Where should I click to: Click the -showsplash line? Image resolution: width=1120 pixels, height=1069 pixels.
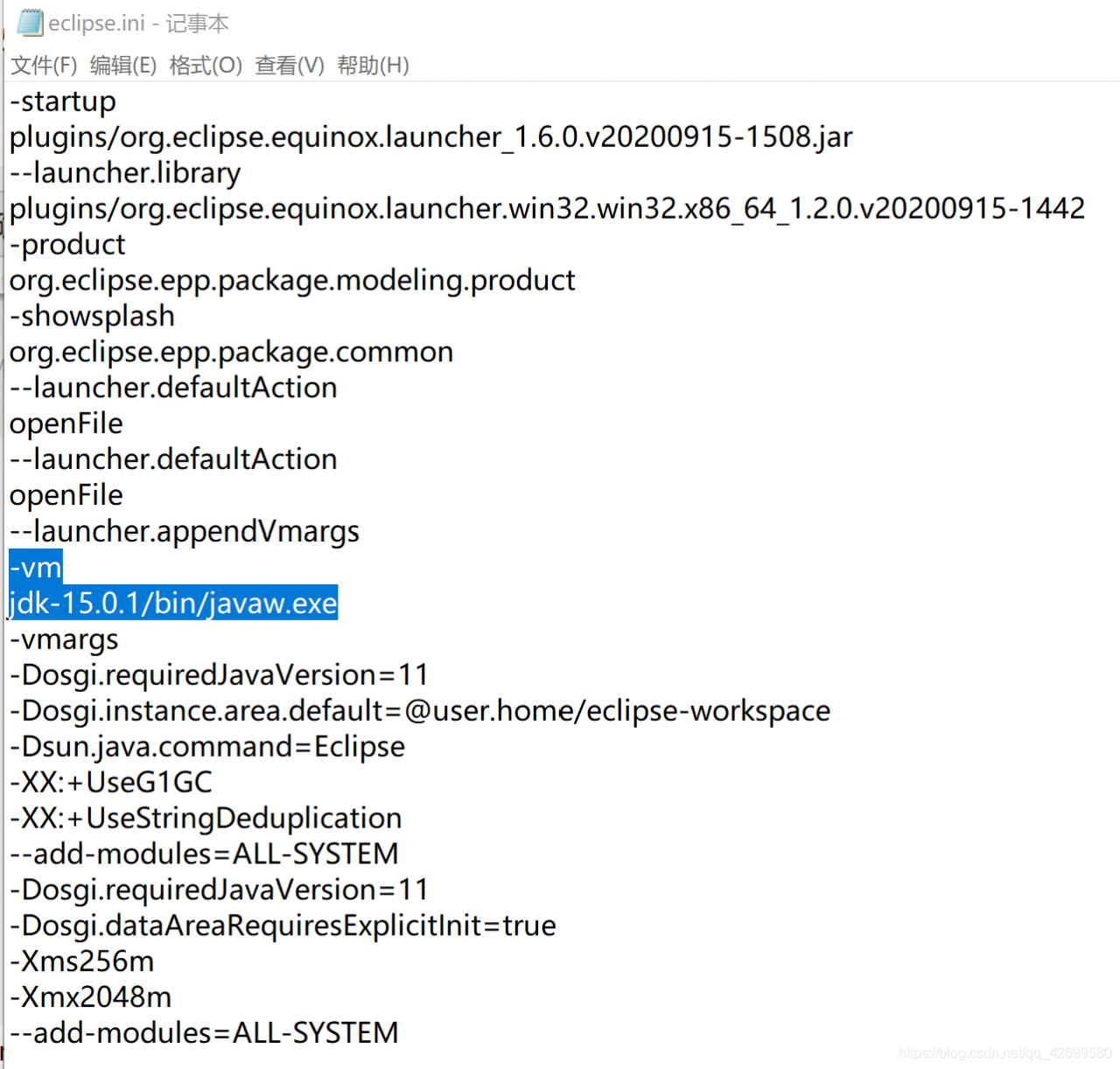[92, 317]
